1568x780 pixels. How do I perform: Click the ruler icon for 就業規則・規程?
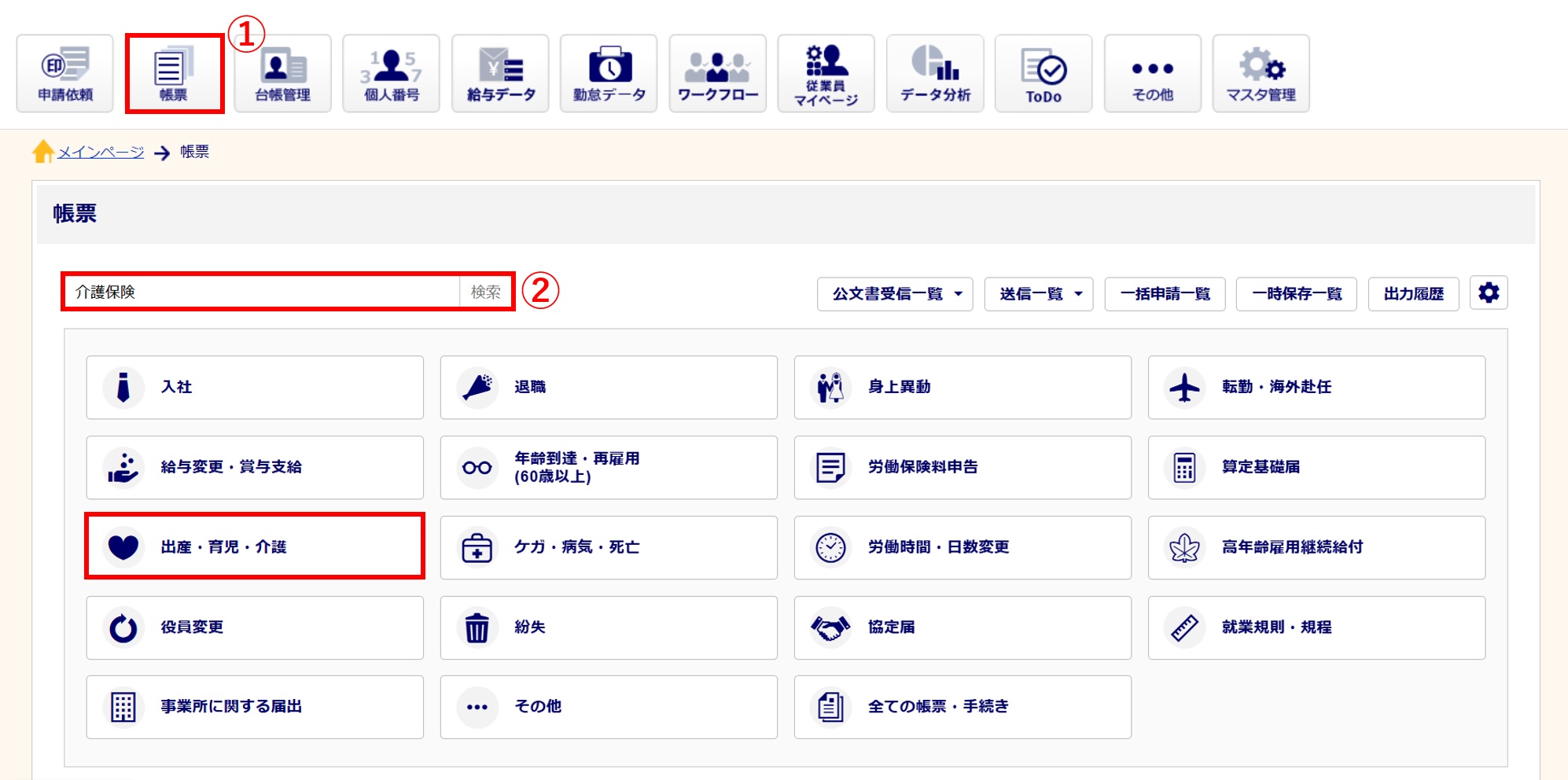1184,627
